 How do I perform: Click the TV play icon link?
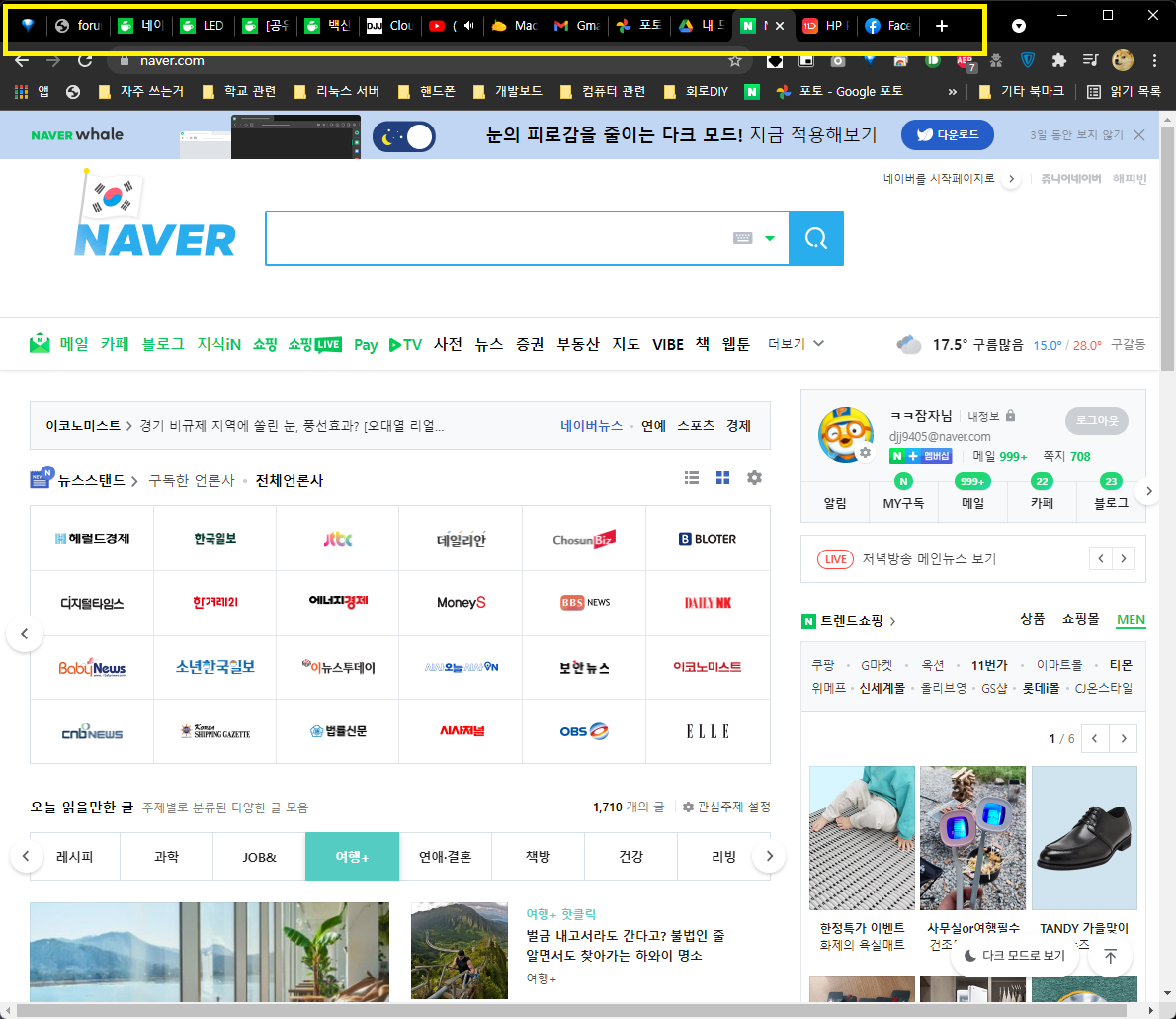coord(405,344)
